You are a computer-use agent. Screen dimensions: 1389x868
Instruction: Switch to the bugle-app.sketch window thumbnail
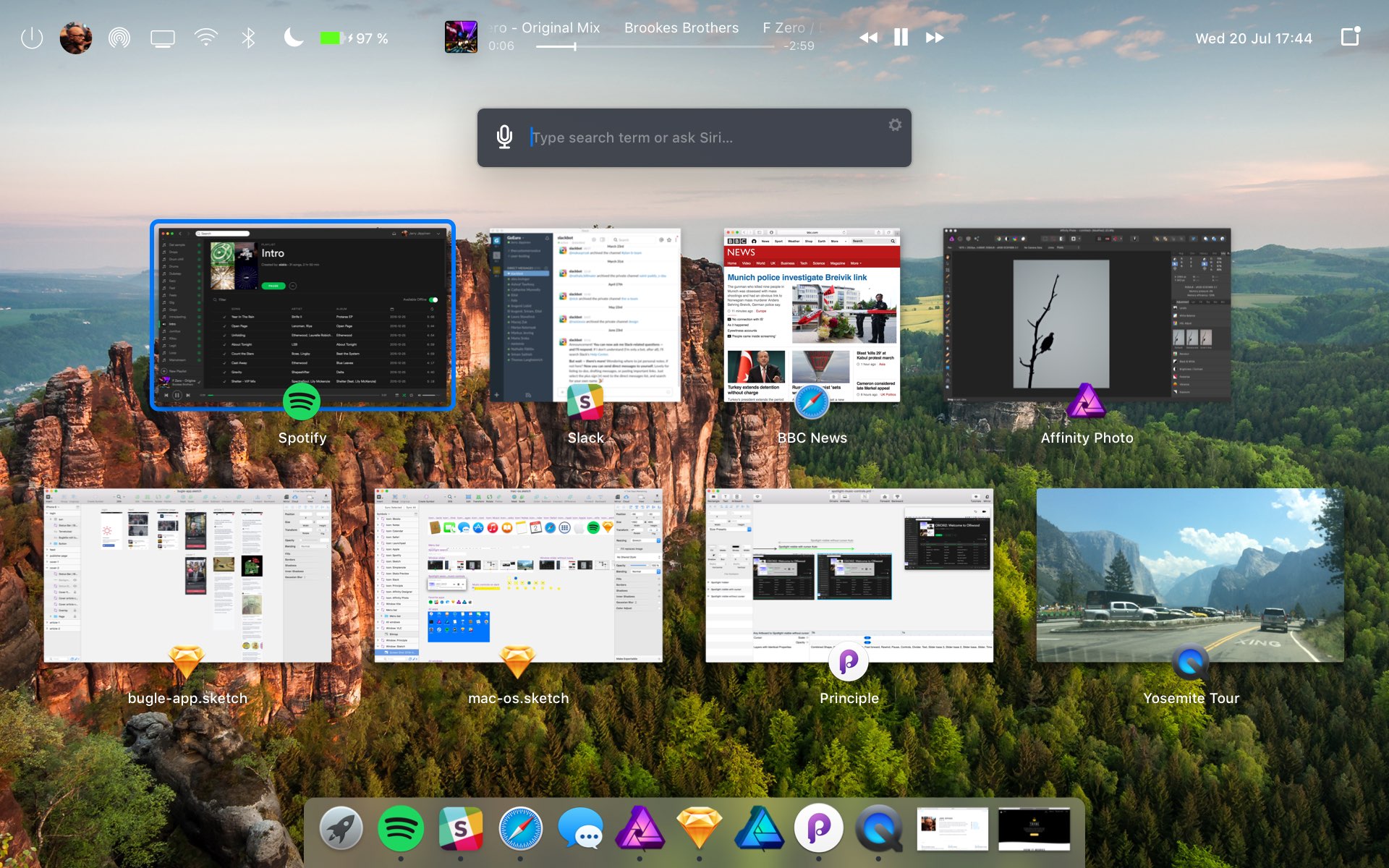(x=187, y=575)
